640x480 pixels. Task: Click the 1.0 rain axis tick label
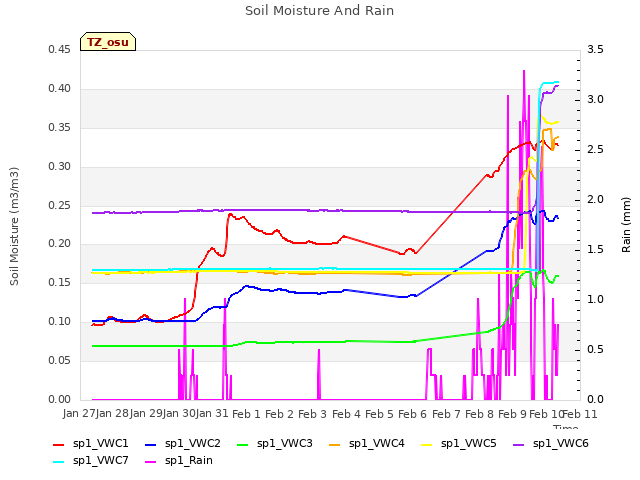pyautogui.click(x=596, y=300)
